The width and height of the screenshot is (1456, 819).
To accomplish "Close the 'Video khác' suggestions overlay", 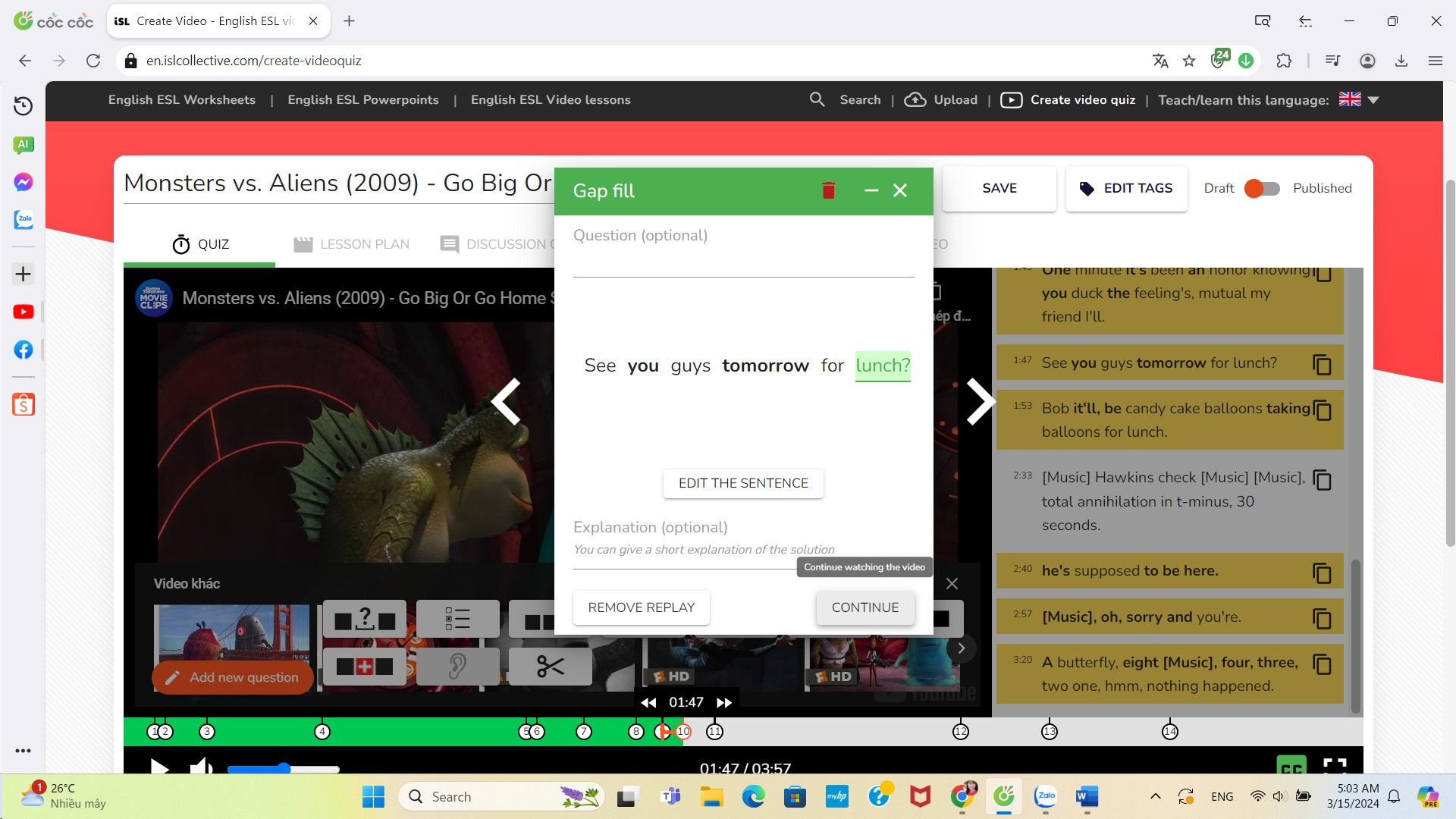I will tap(952, 583).
